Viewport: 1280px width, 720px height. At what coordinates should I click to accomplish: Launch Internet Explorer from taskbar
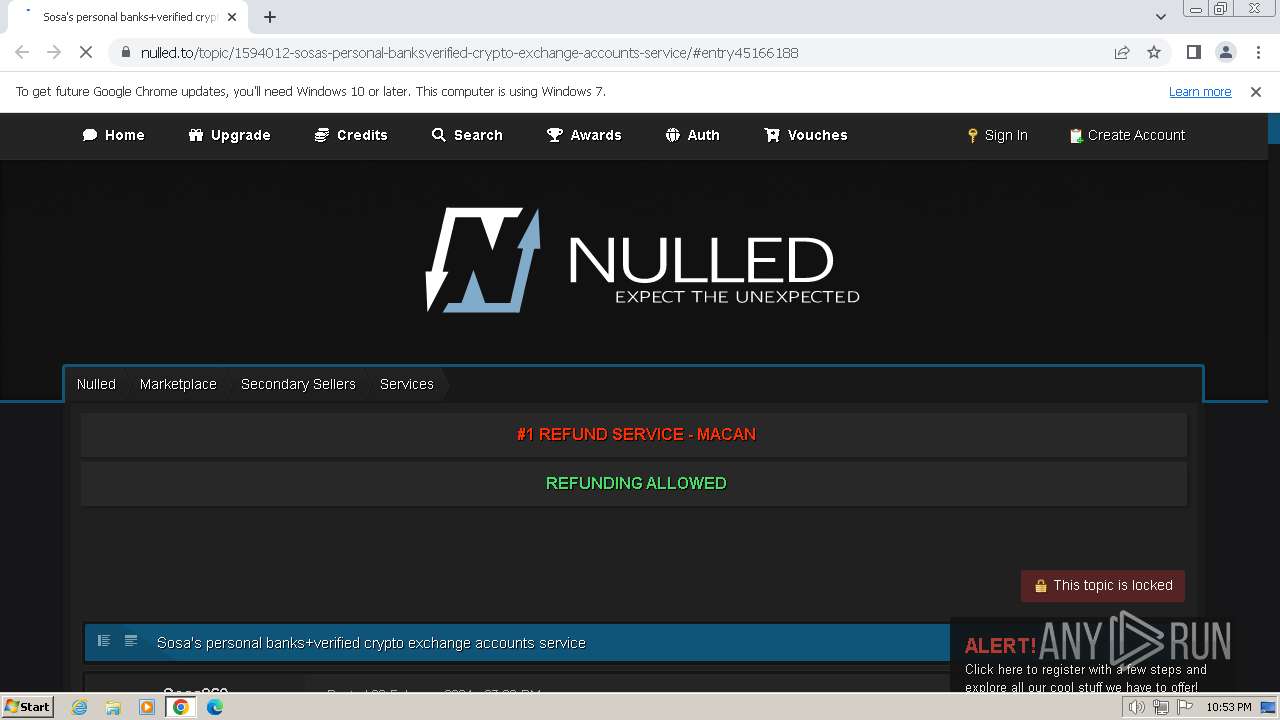(80, 707)
